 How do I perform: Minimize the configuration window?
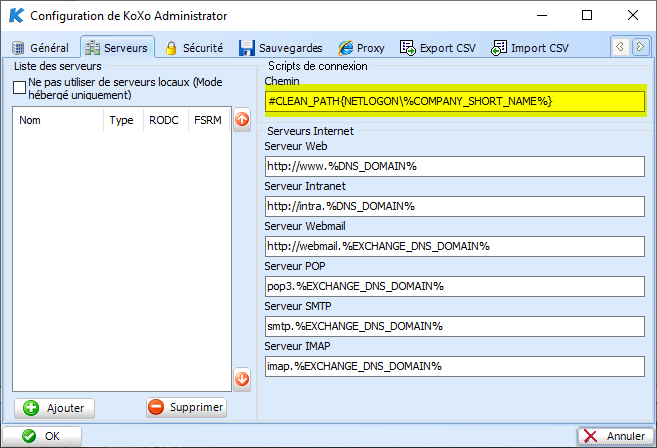coord(542,16)
